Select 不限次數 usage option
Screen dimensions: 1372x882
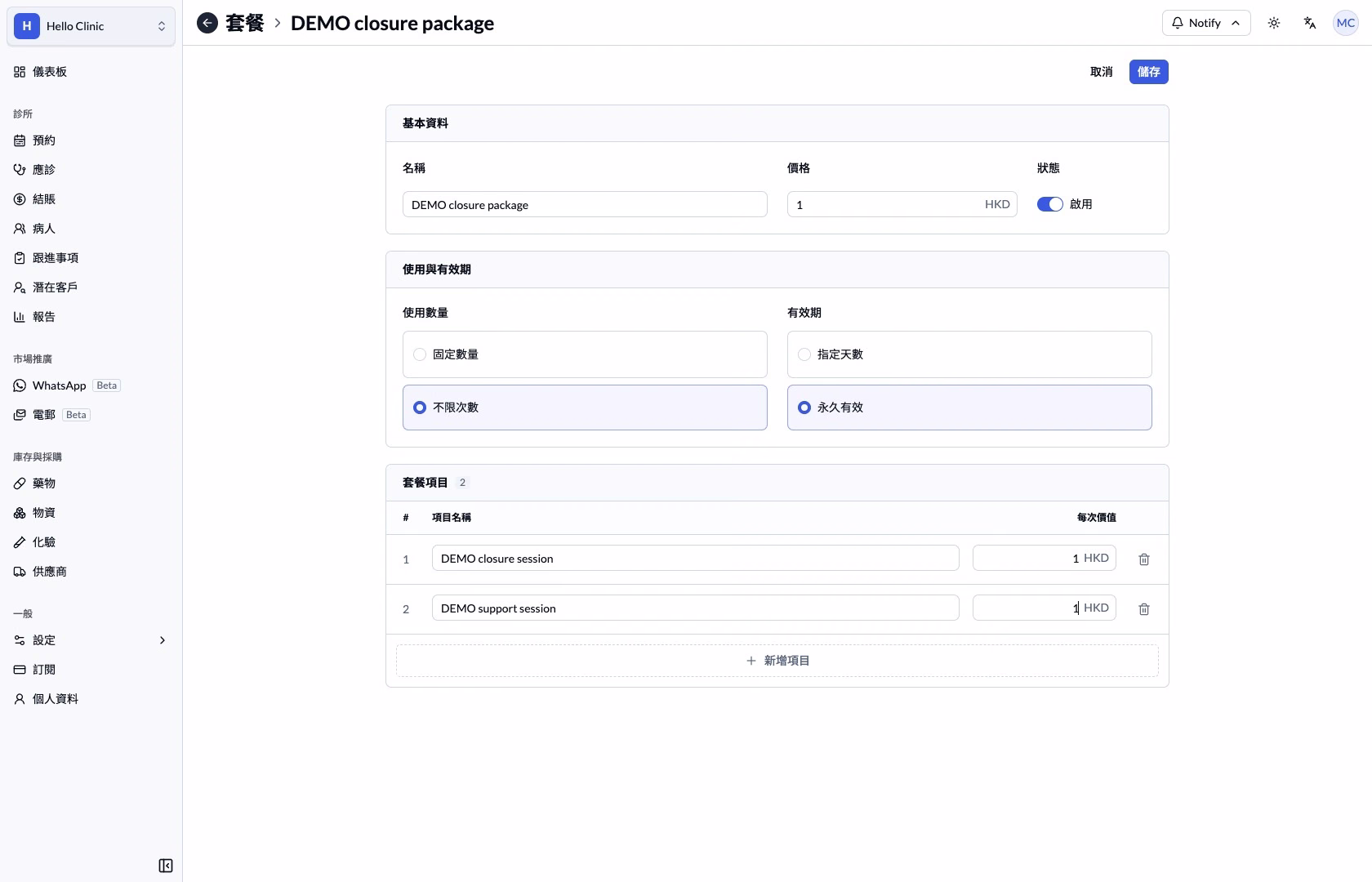tap(585, 408)
